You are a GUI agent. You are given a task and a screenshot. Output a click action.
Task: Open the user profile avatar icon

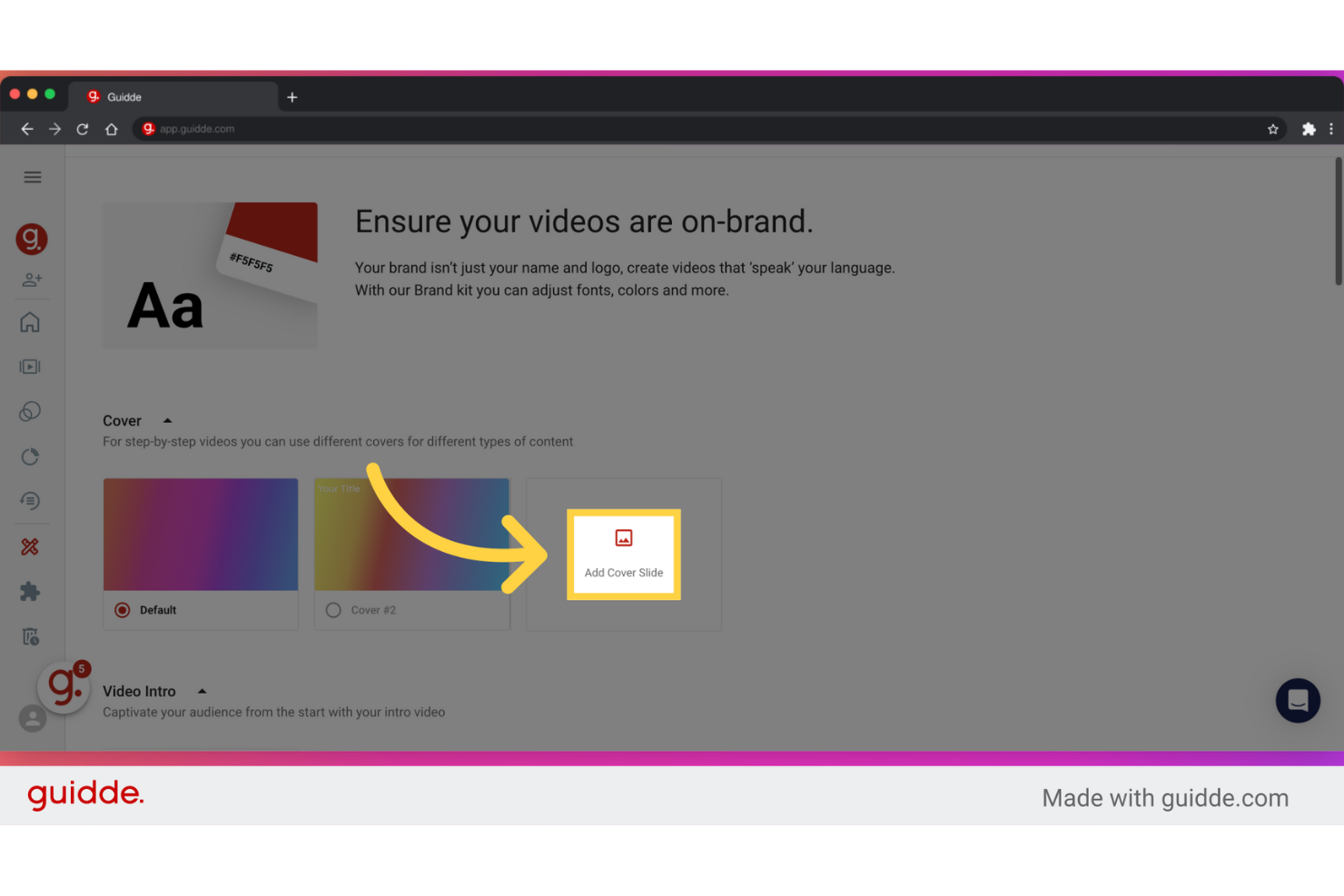[33, 718]
